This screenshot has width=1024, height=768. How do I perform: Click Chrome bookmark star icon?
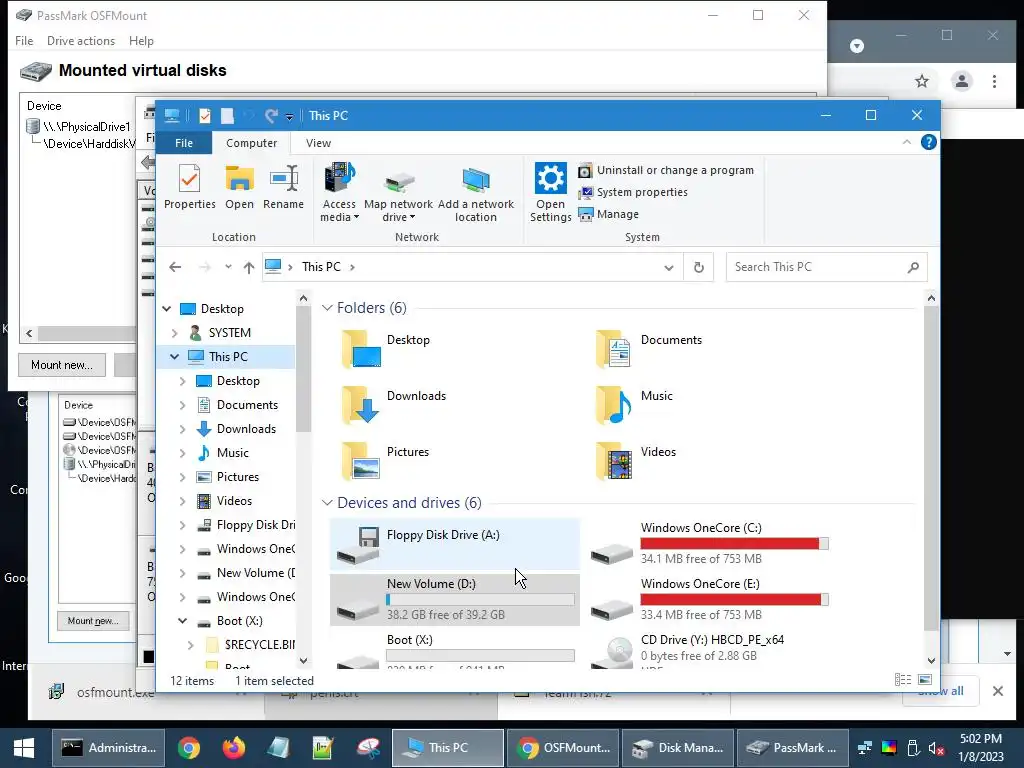tap(921, 82)
